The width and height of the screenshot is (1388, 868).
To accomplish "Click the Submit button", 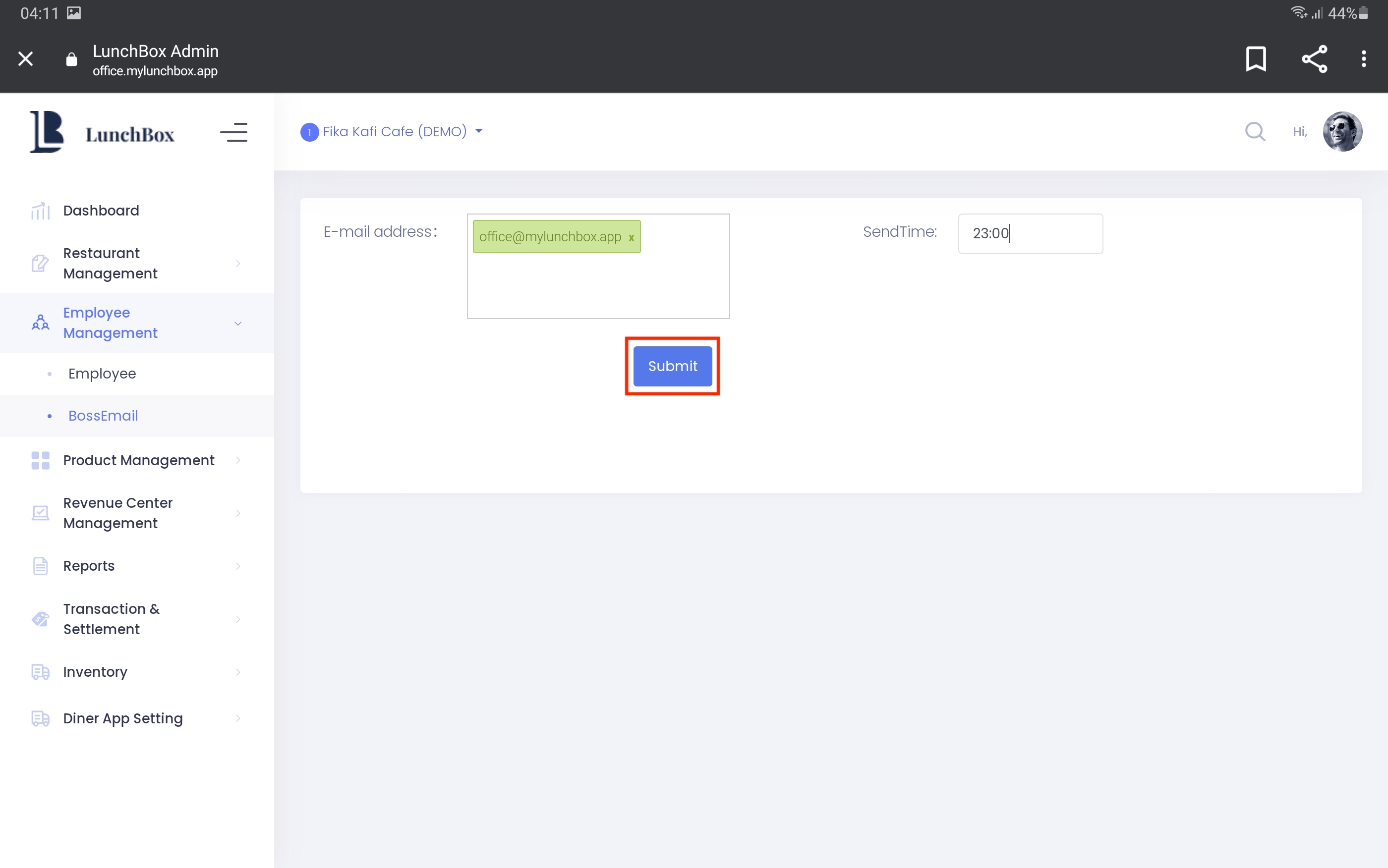I will click(673, 366).
